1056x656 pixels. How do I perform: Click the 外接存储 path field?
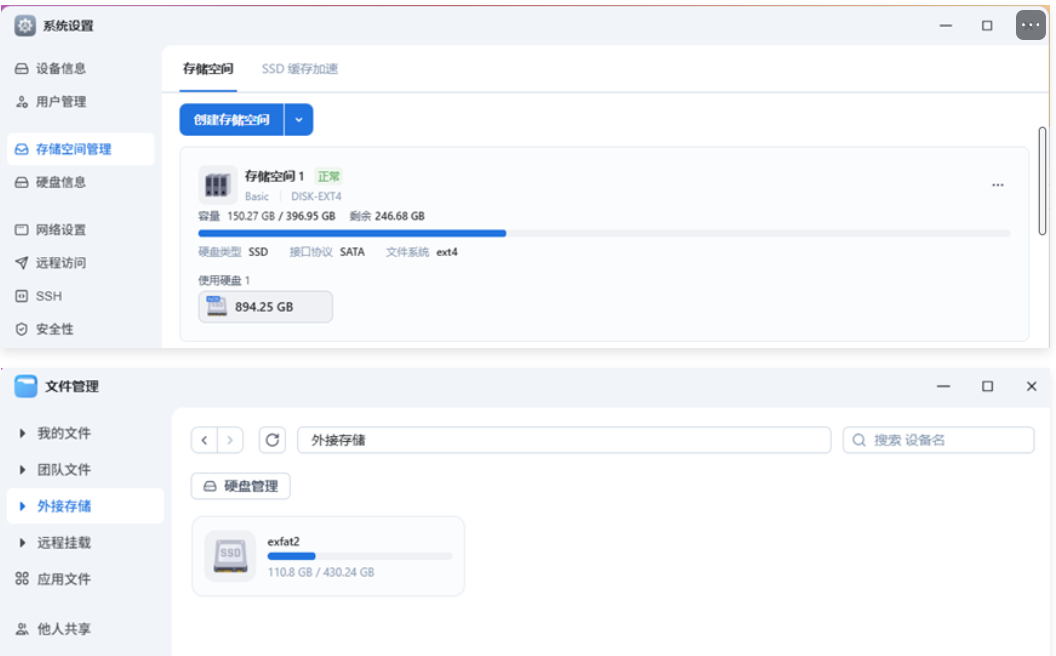click(564, 440)
